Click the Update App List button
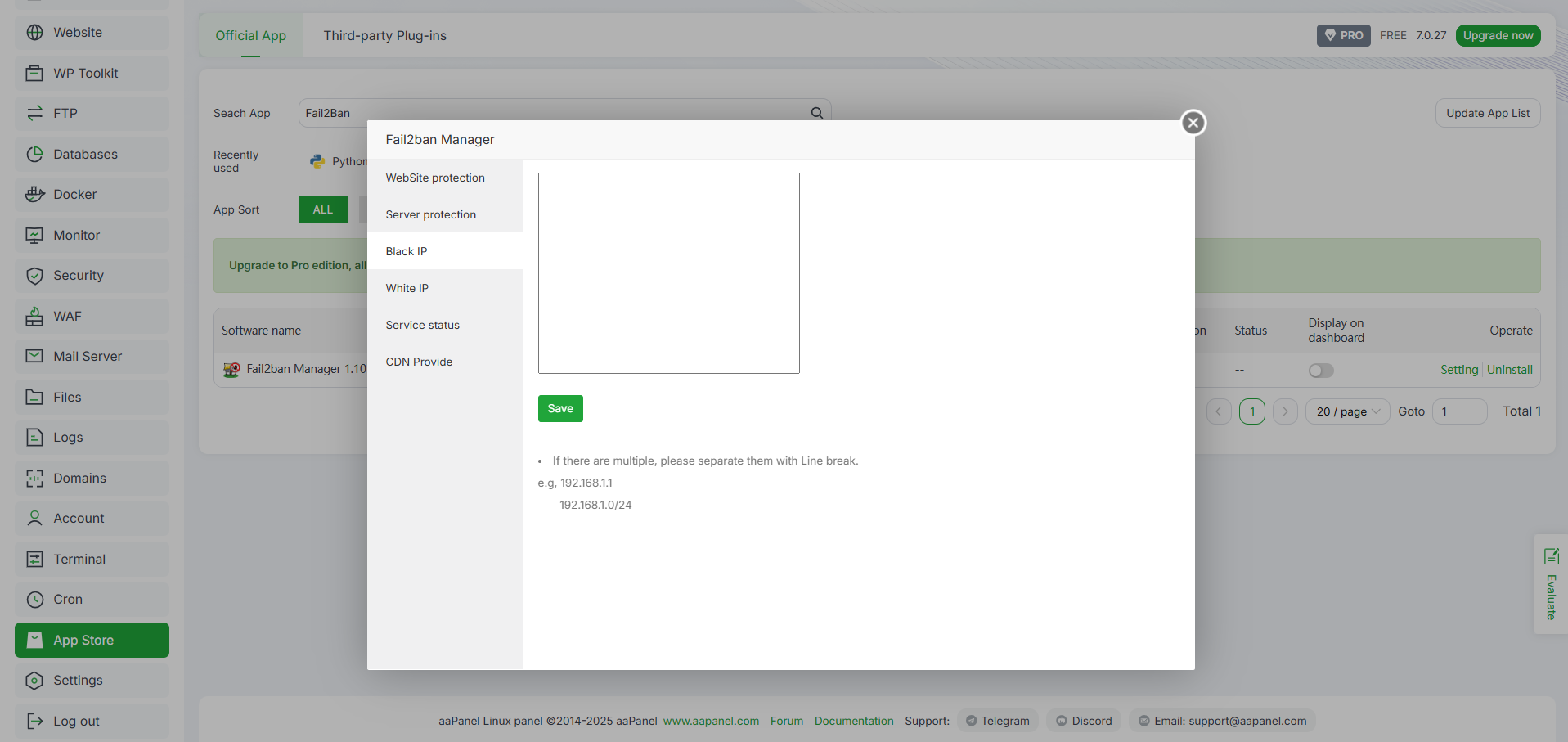The width and height of the screenshot is (1568, 742). click(x=1488, y=113)
